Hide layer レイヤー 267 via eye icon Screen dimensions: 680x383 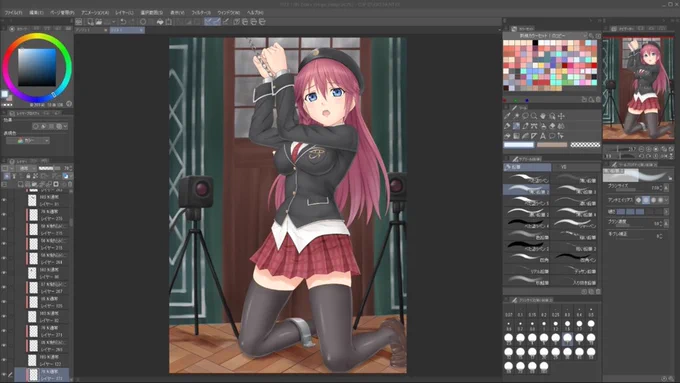[4, 287]
